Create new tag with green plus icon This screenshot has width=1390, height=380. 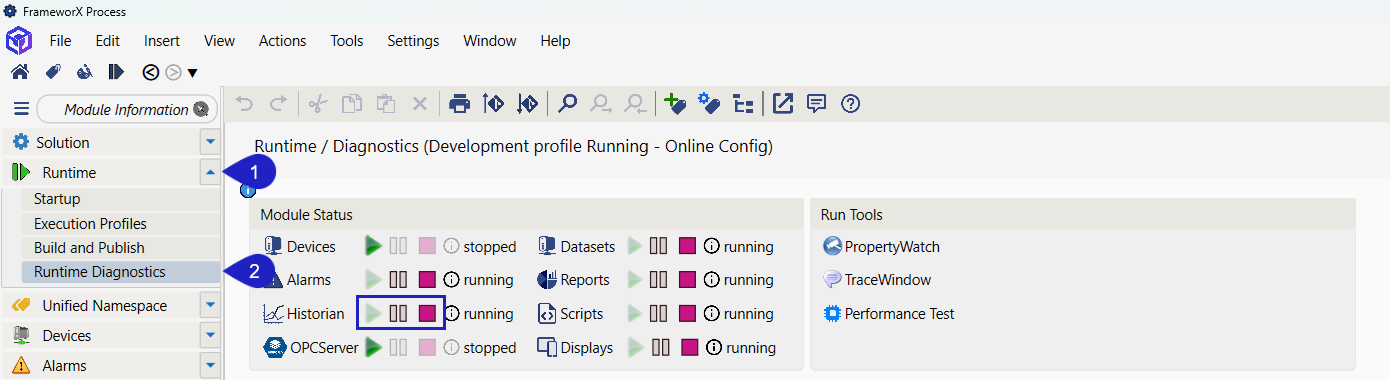click(x=674, y=103)
